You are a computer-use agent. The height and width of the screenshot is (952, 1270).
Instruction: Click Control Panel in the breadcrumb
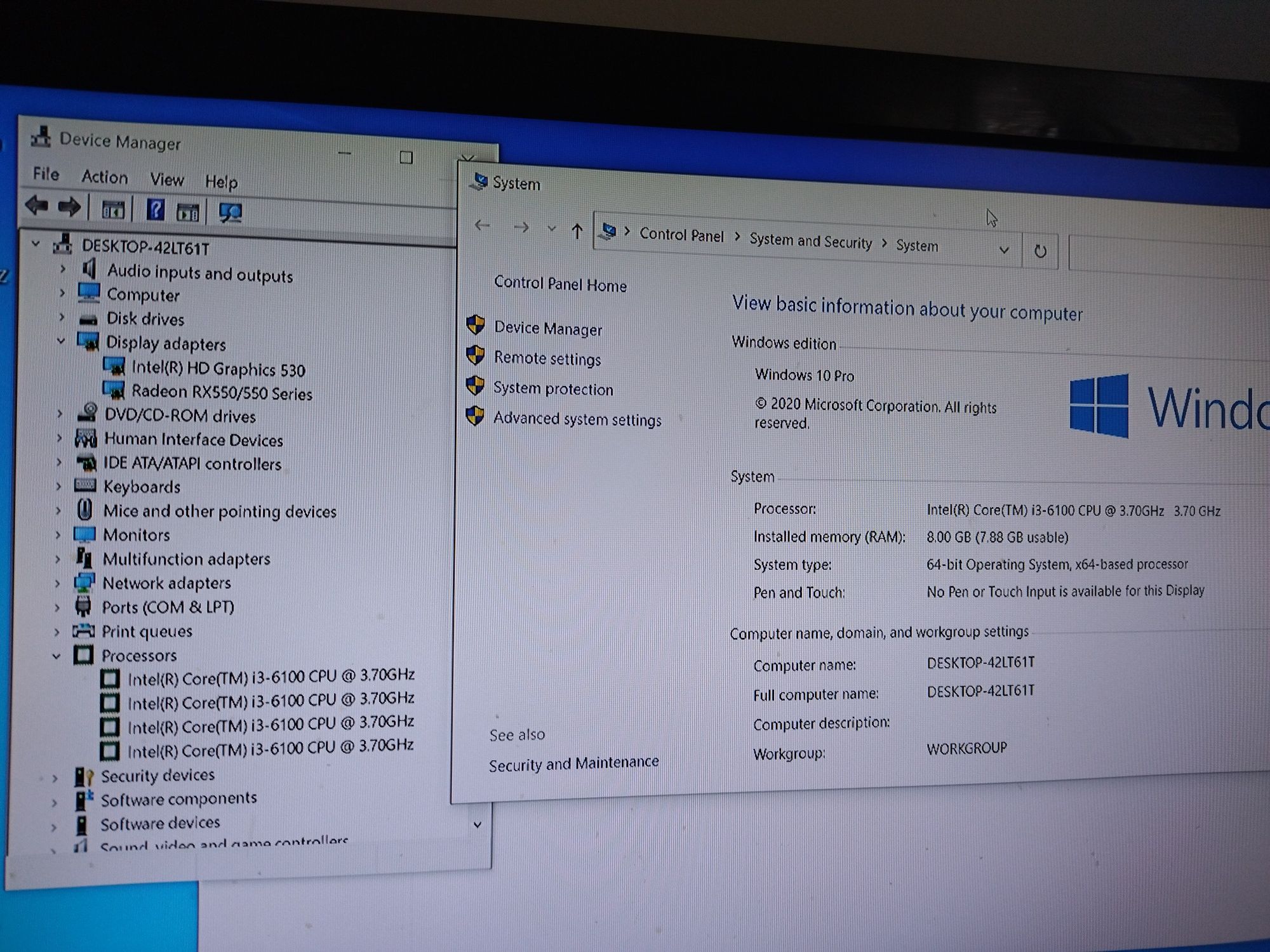tap(681, 235)
